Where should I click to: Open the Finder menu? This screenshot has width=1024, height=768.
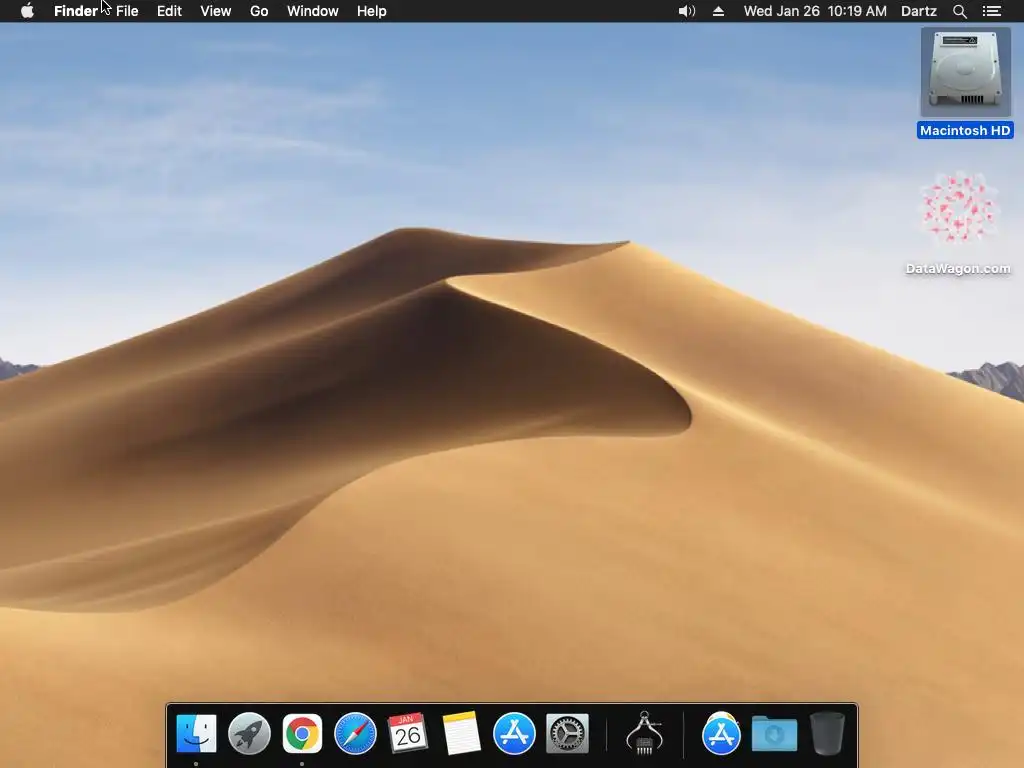pos(76,11)
